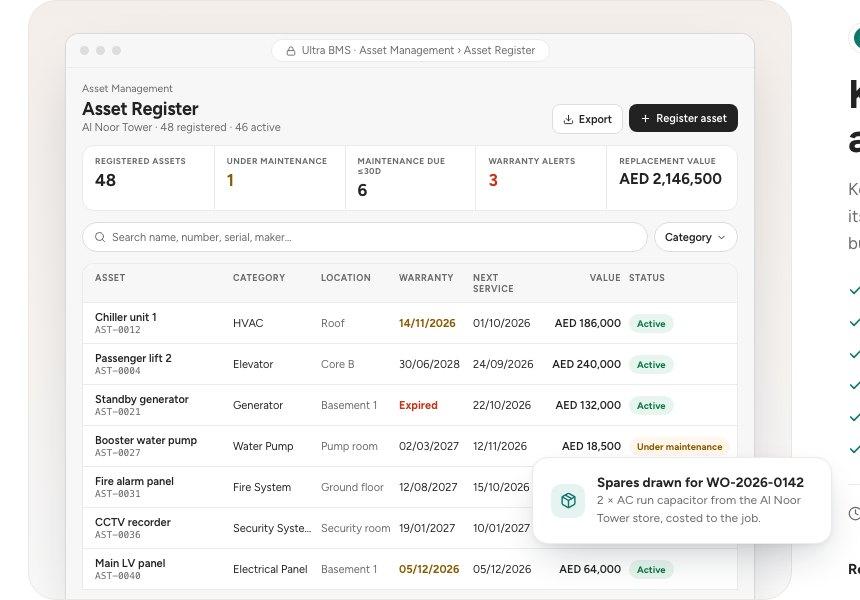Image resolution: width=860 pixels, height=600 pixels.
Task: Click the box icon in the spares notification
Action: point(568,500)
